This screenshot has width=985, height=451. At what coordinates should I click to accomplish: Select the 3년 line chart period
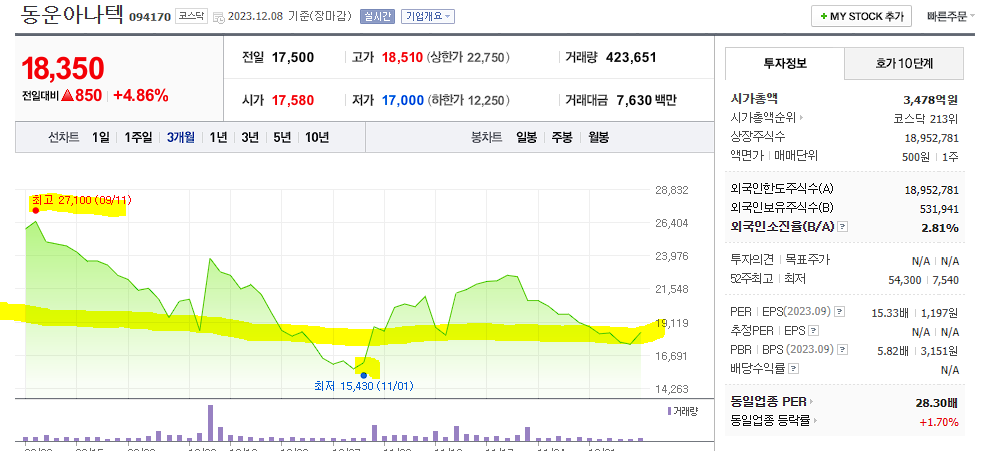(x=250, y=137)
